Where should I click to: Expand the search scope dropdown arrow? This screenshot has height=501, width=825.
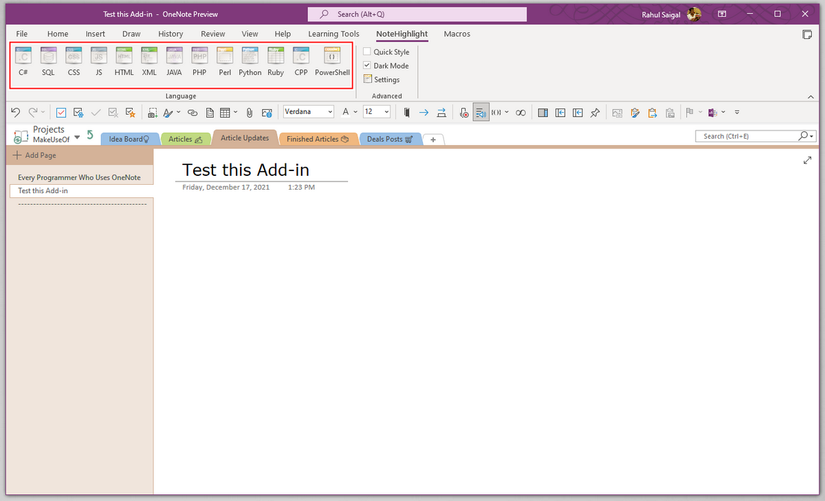coord(812,136)
